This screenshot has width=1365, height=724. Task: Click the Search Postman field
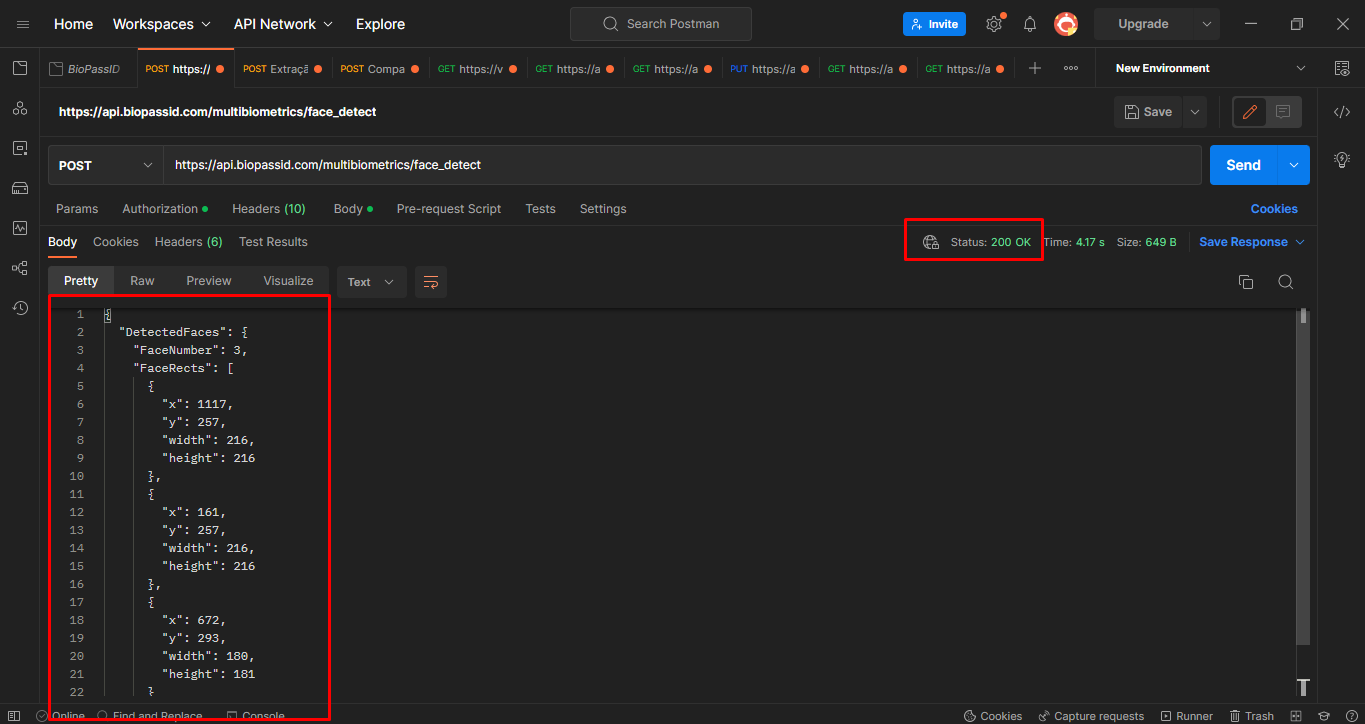tap(660, 24)
